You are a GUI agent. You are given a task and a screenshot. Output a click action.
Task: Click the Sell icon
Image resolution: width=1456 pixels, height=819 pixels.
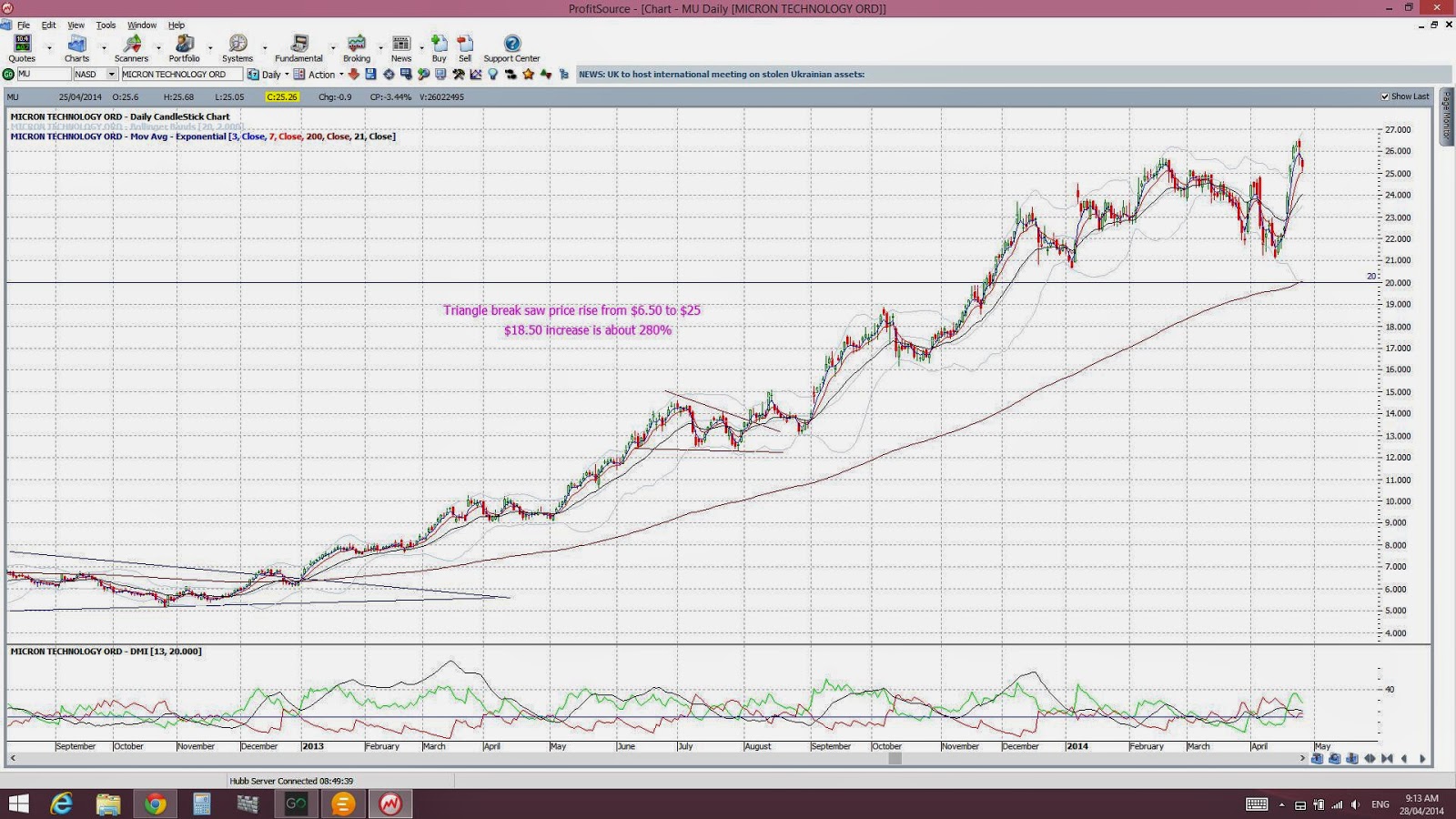tap(465, 49)
